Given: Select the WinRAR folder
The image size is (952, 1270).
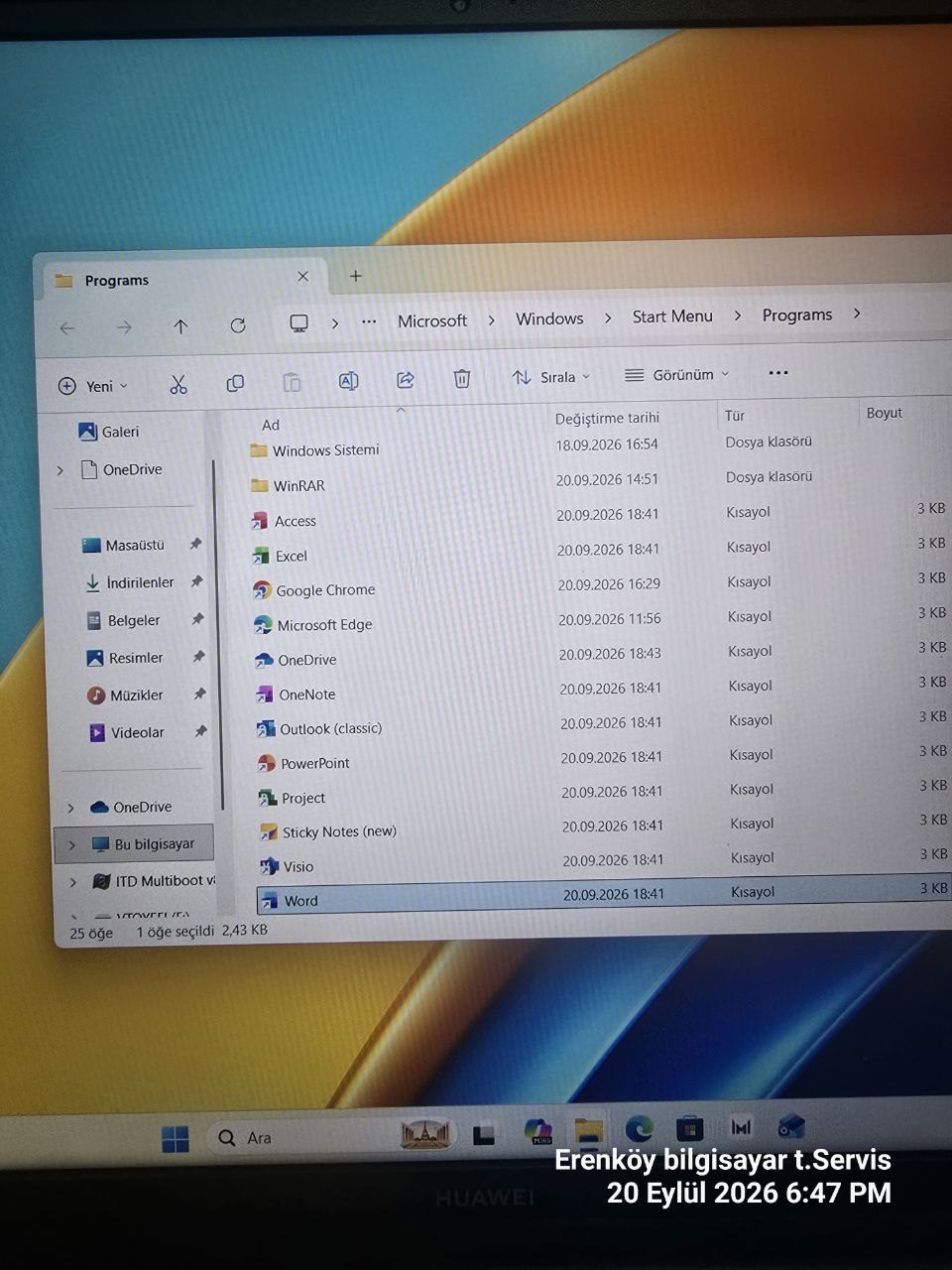Looking at the screenshot, I should pos(288,485).
